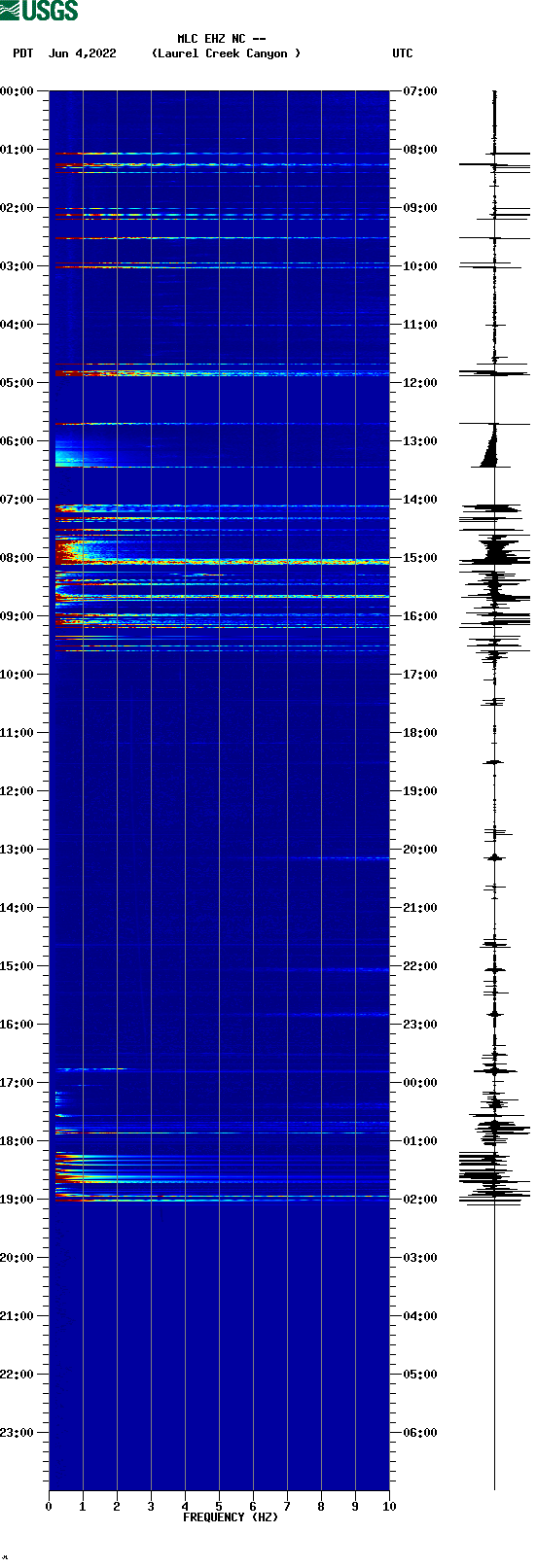Click the UTC time label '20:00'

pyautogui.click(x=420, y=850)
